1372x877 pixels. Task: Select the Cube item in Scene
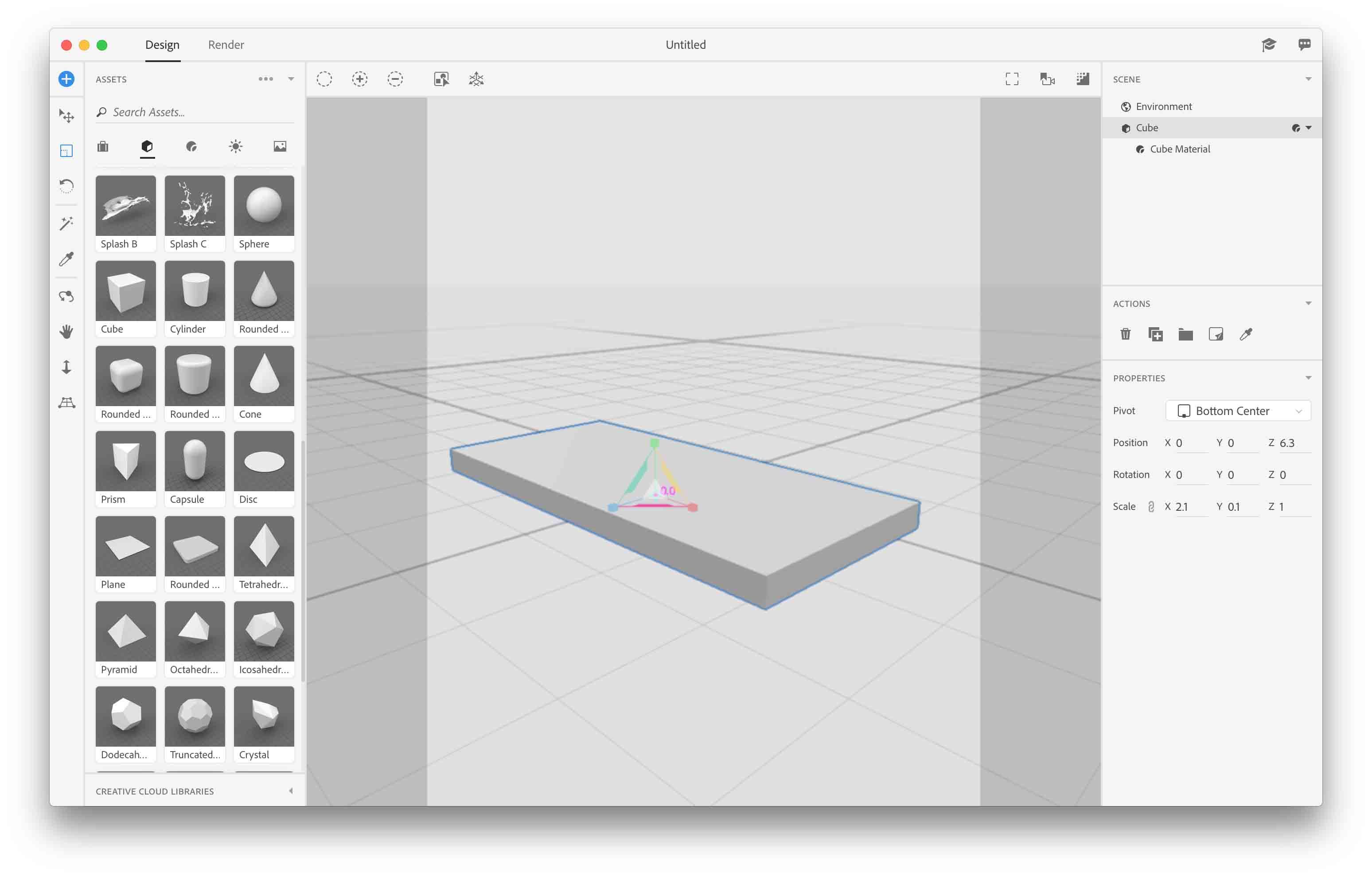point(1212,128)
